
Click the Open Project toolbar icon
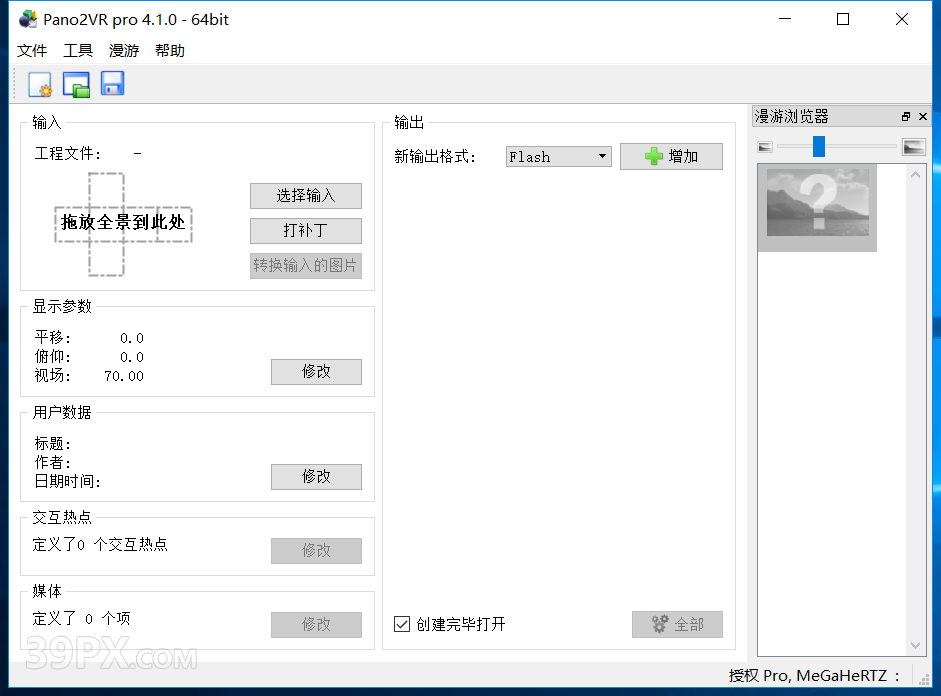(76, 85)
